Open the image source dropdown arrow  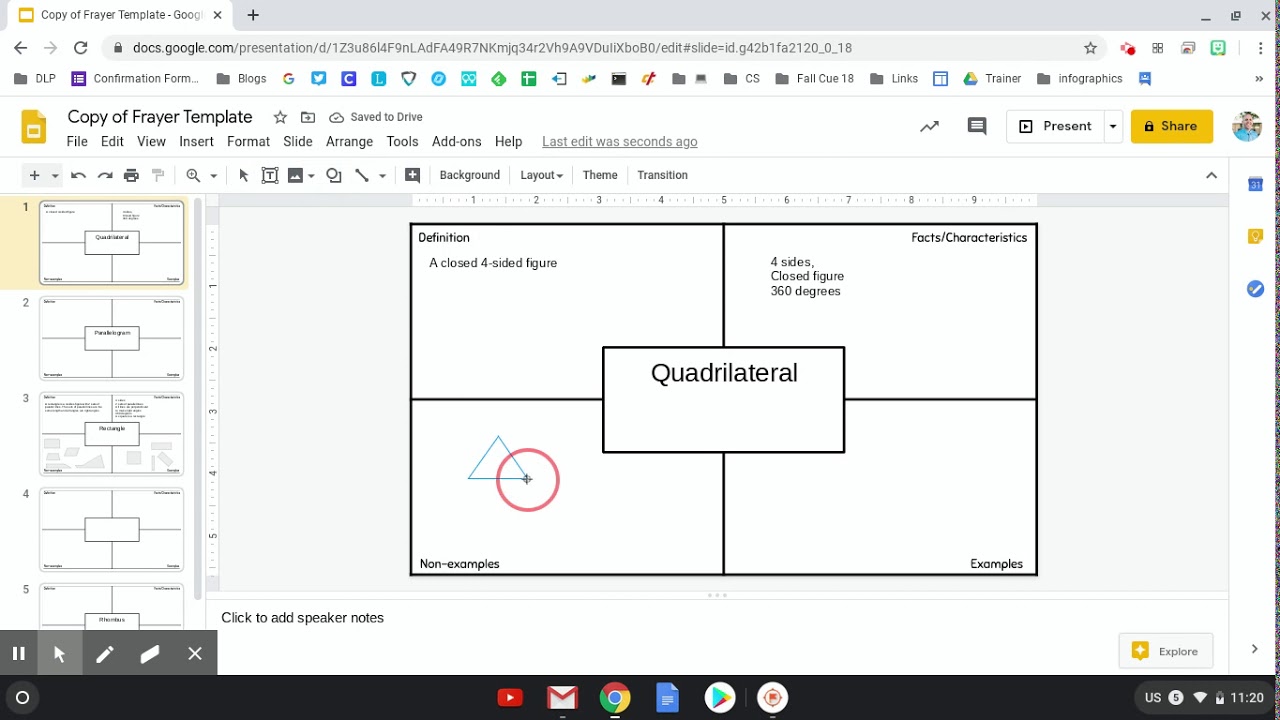coord(312,176)
